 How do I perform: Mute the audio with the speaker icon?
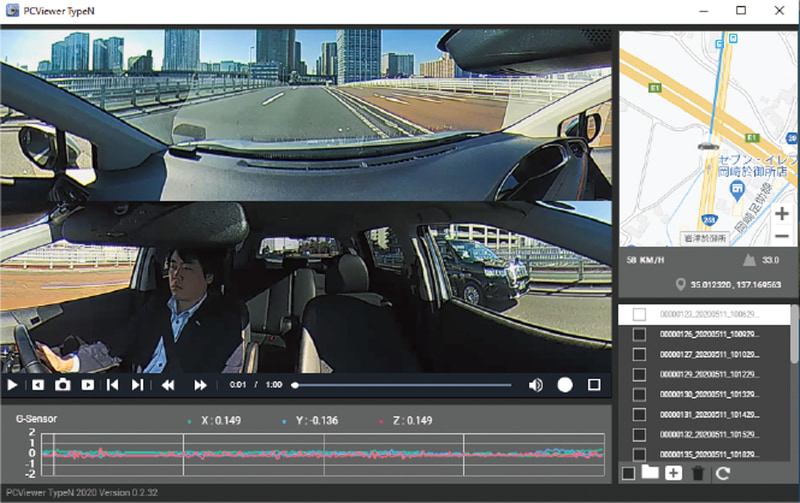535,385
